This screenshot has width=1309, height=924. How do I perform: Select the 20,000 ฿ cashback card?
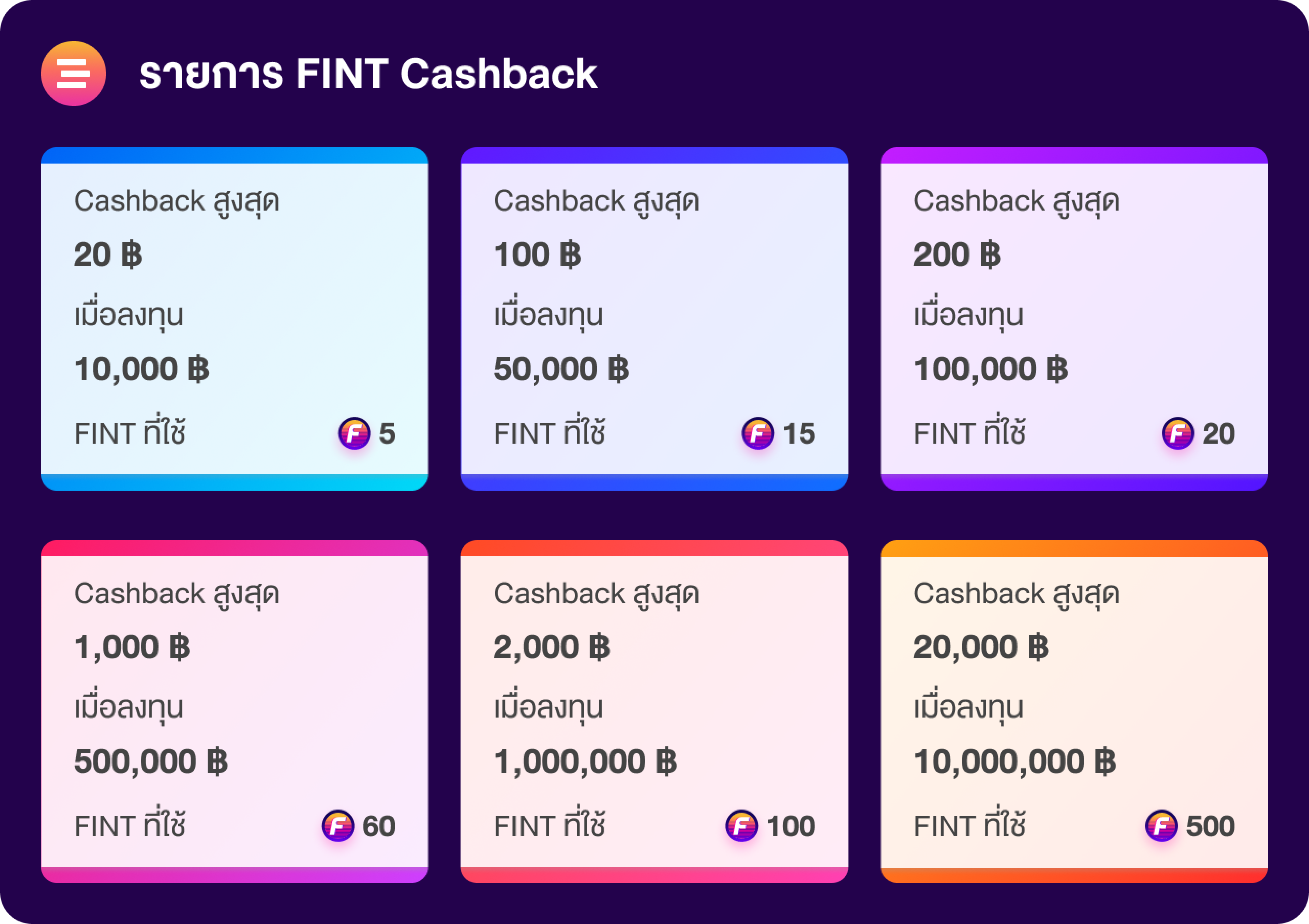[1074, 711]
